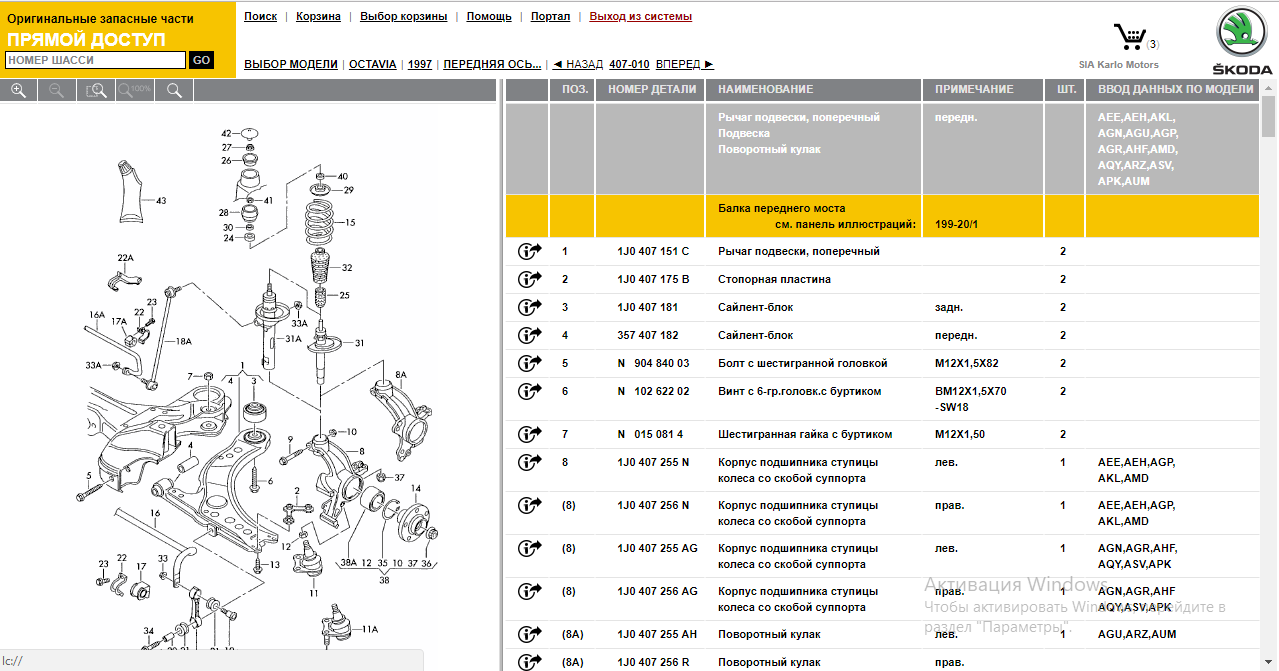
Task: Open info for part 1J0 407 256 N
Action: click(529, 505)
